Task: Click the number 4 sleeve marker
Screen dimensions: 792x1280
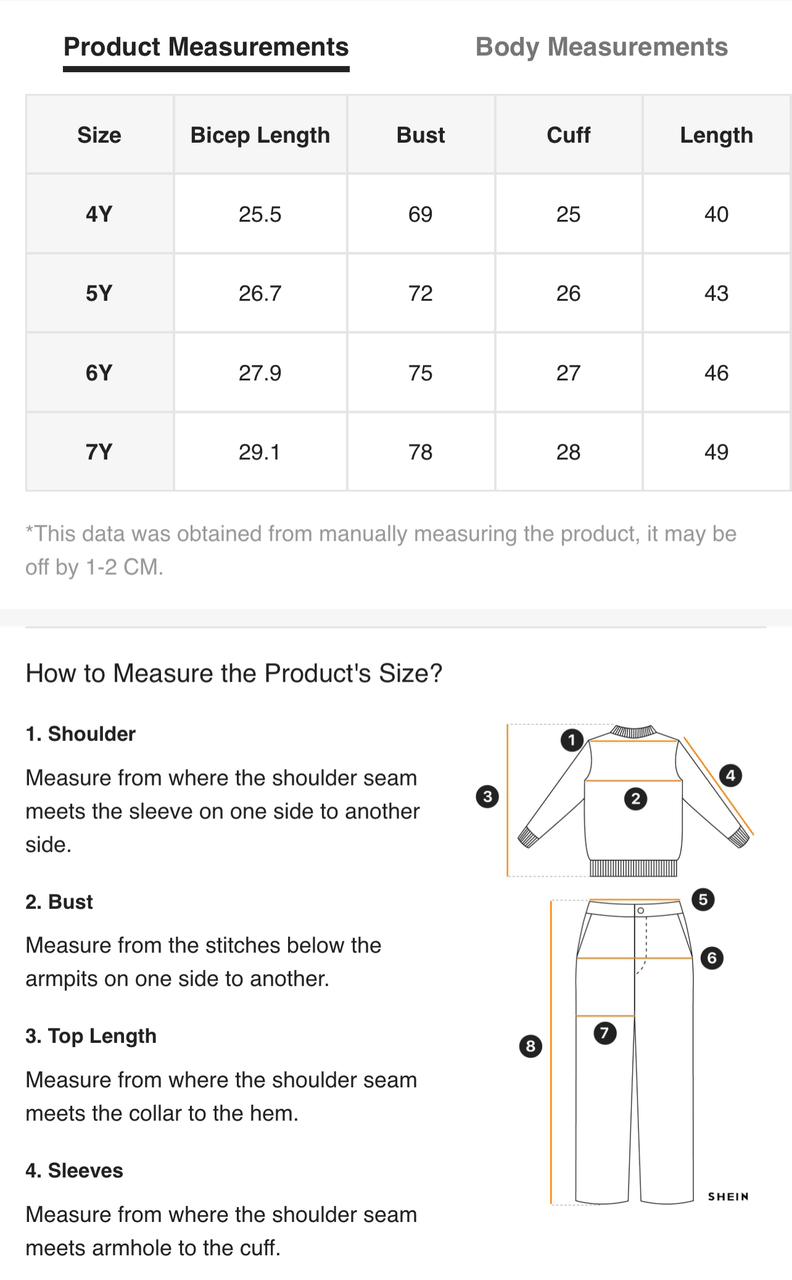Action: (731, 775)
